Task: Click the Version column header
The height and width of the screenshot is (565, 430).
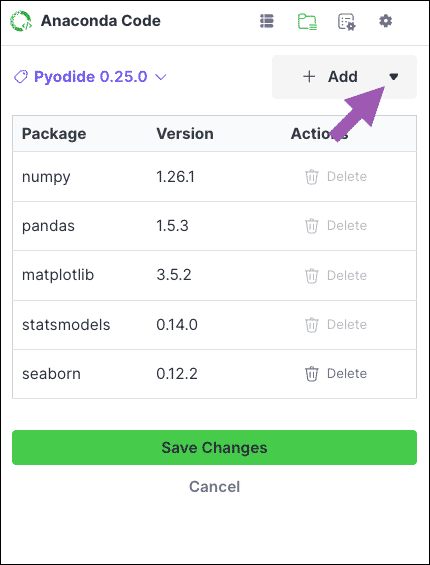Action: 185,134
